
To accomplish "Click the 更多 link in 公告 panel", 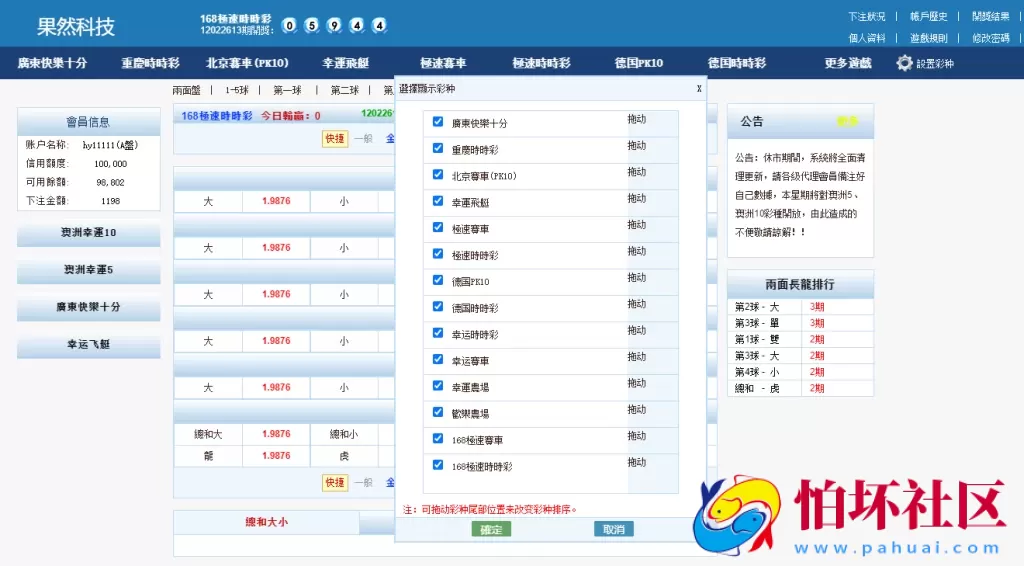I will click(x=847, y=121).
